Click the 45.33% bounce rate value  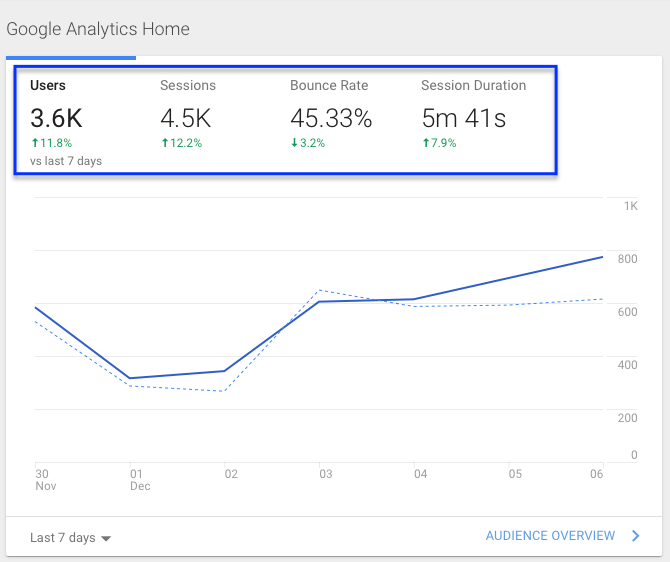[x=331, y=118]
